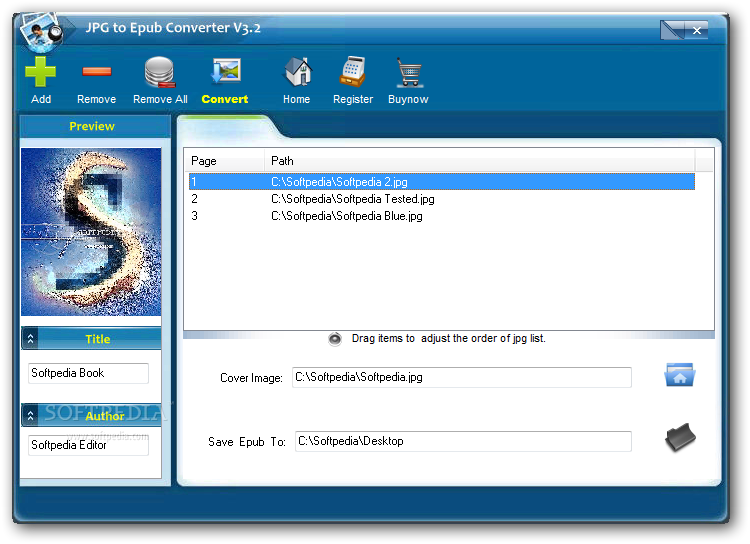Click the Buynow label text

(408, 99)
